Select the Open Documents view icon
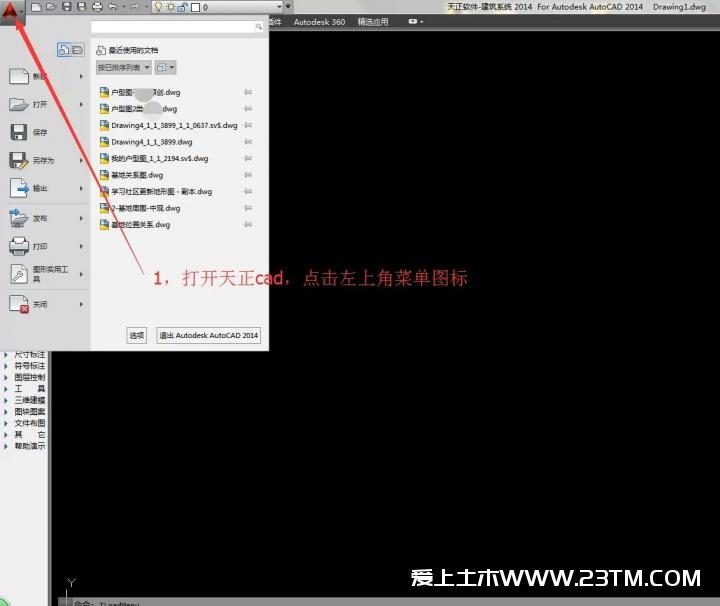720x606 pixels. coord(78,50)
